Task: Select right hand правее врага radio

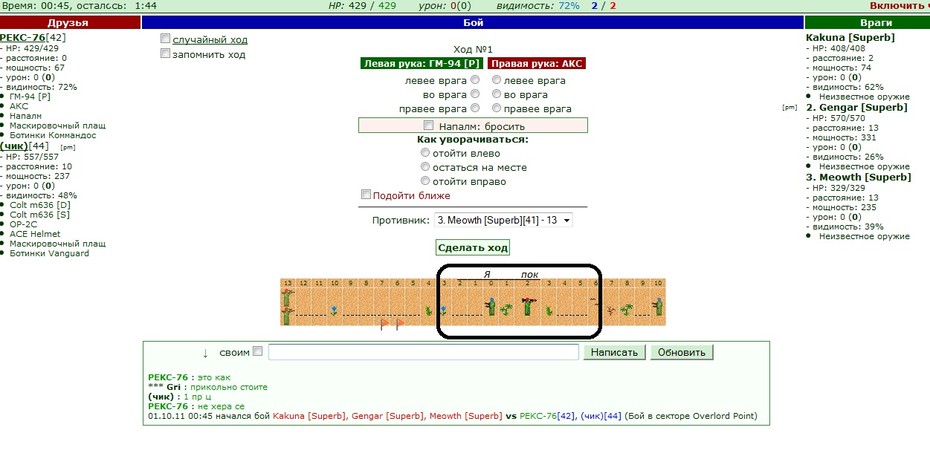Action: (x=496, y=108)
